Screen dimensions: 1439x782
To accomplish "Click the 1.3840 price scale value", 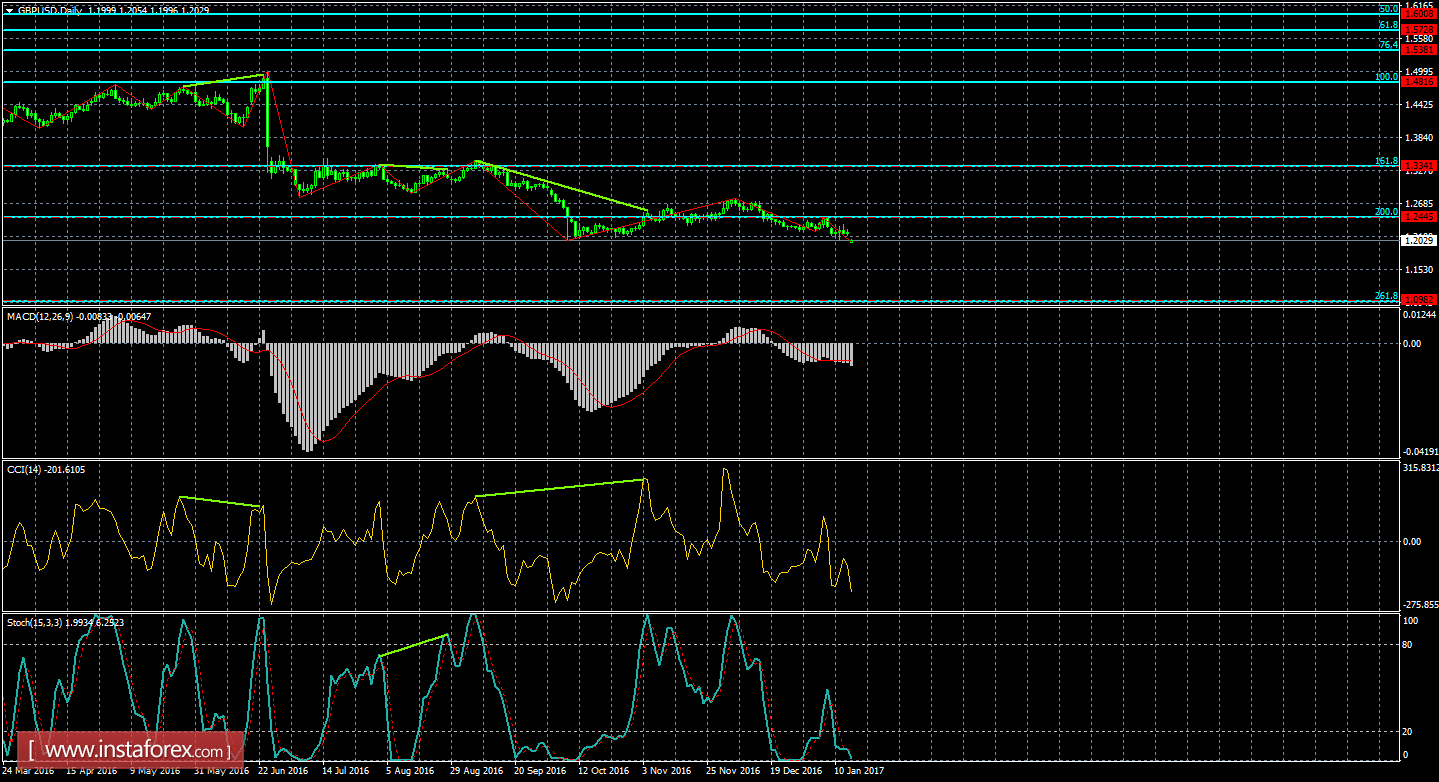I will [1419, 137].
